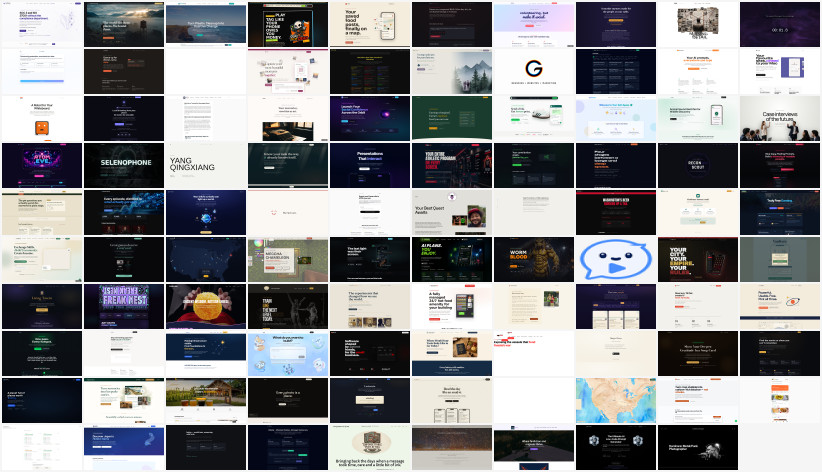Open the SELENOPHONE site thumbnail
822x472 pixels.
[x=124, y=165]
